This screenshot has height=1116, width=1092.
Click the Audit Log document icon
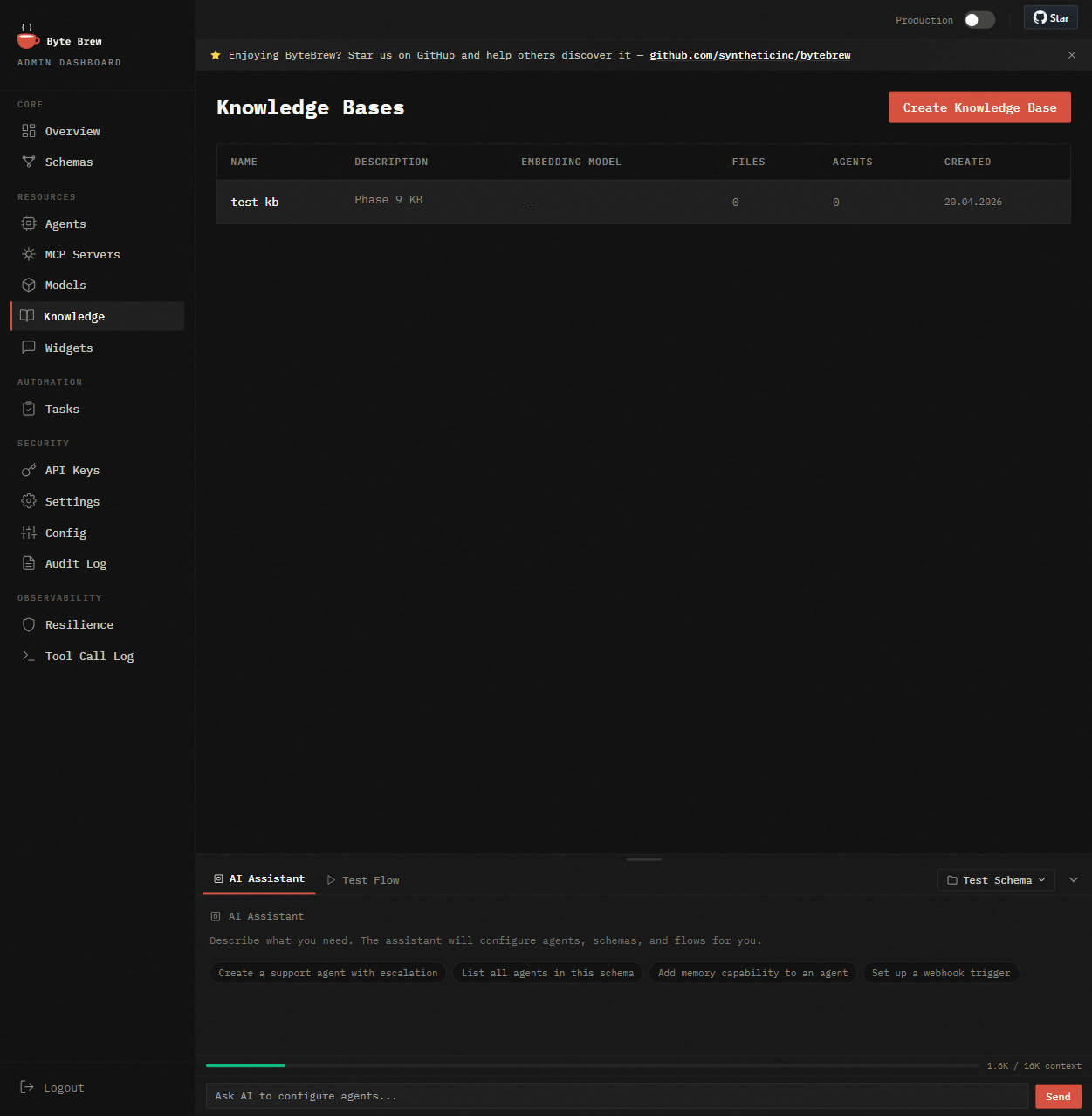click(29, 563)
